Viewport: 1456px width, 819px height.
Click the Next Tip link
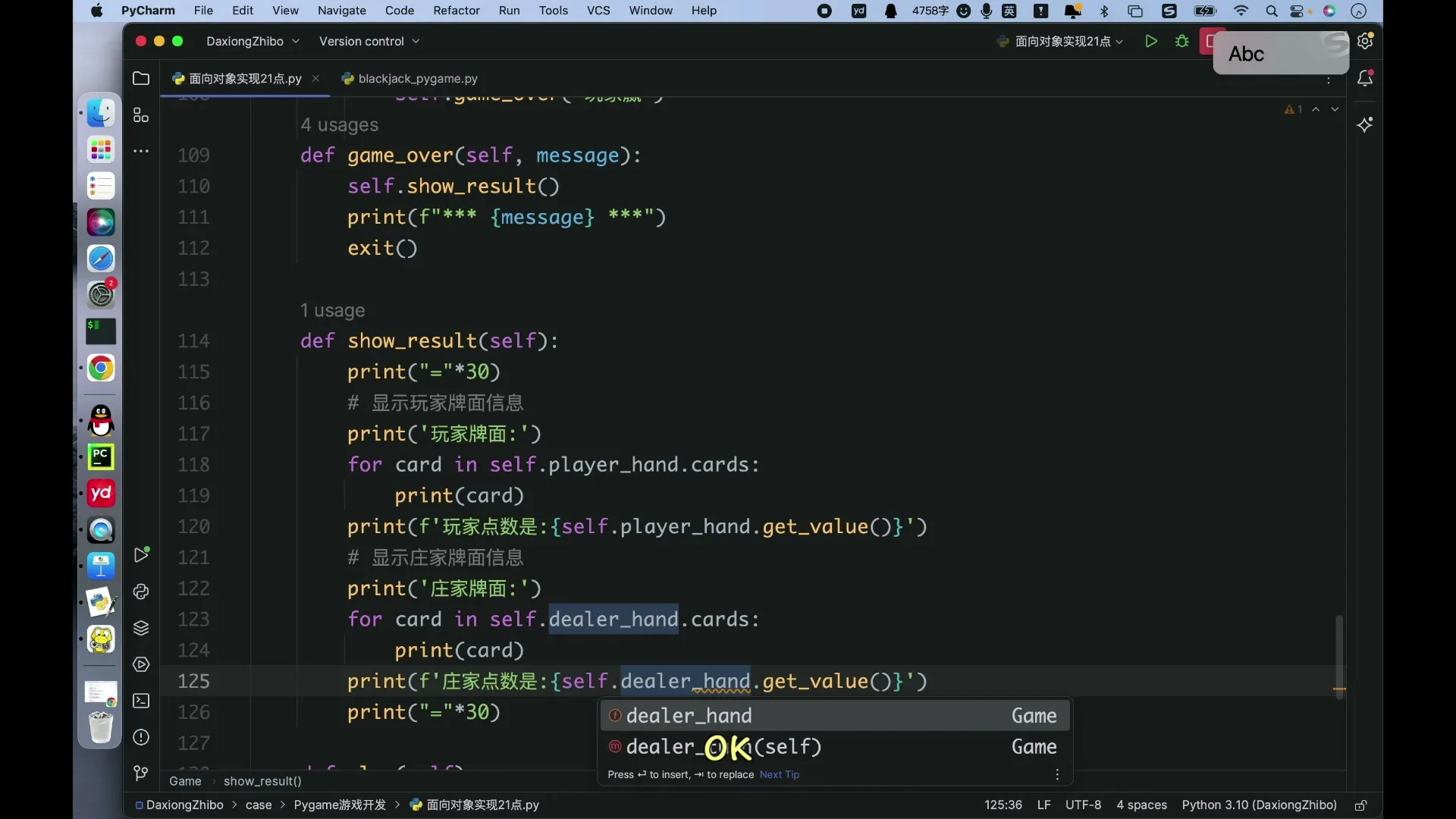780,774
